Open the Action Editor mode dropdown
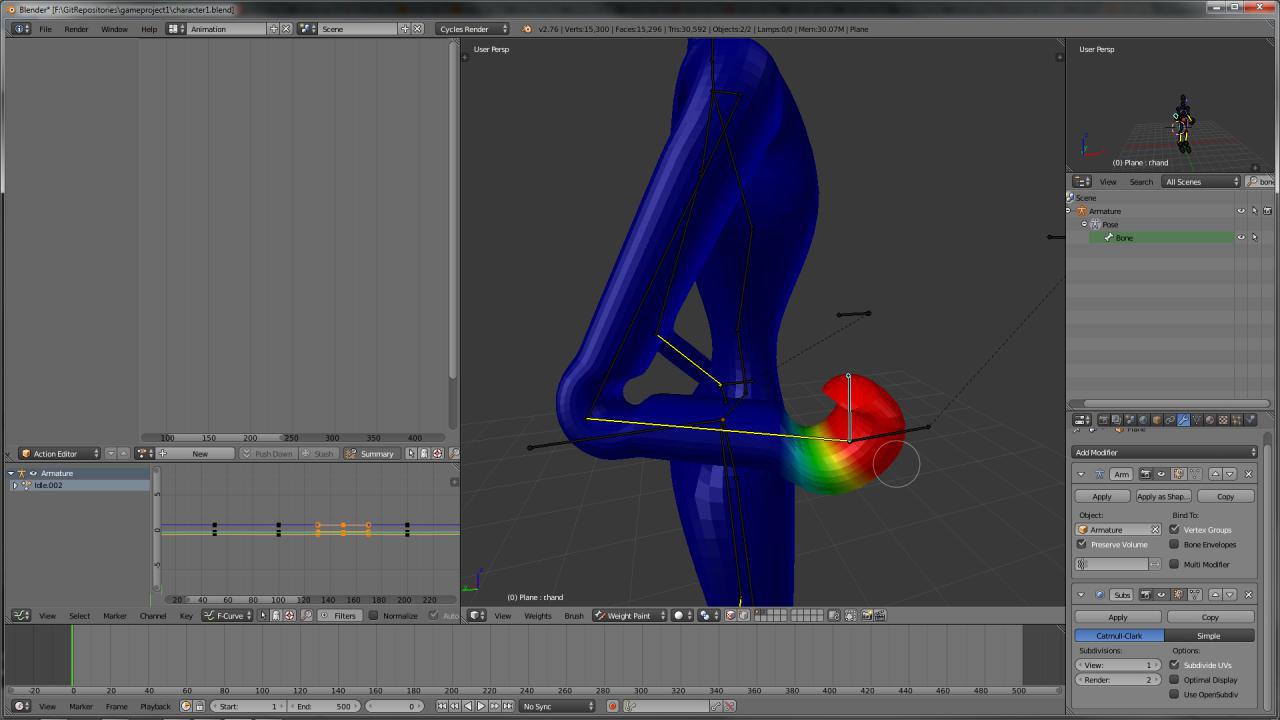 pos(60,454)
